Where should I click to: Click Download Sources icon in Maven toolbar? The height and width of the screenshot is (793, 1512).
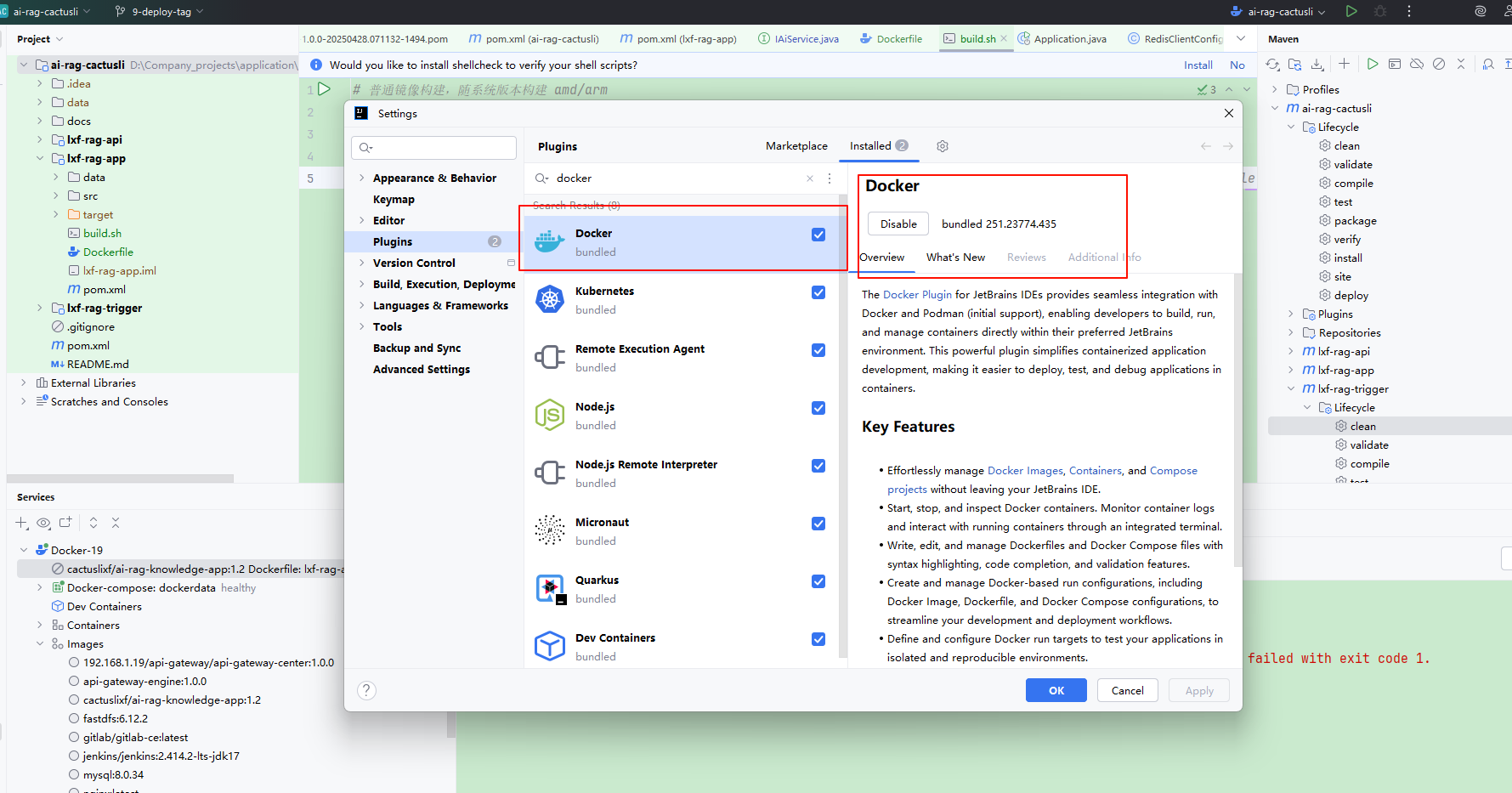tap(1317, 65)
